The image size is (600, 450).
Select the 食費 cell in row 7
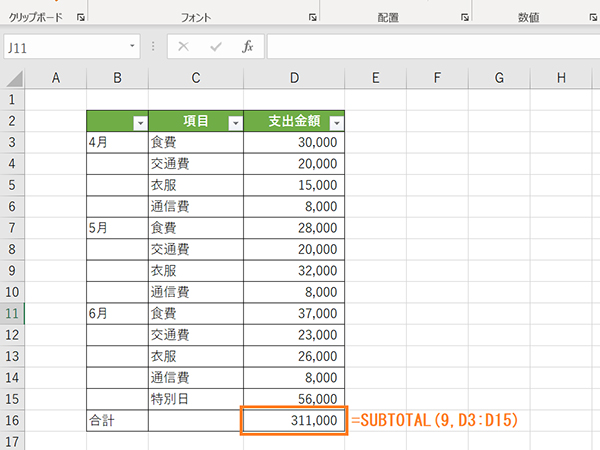click(x=196, y=228)
